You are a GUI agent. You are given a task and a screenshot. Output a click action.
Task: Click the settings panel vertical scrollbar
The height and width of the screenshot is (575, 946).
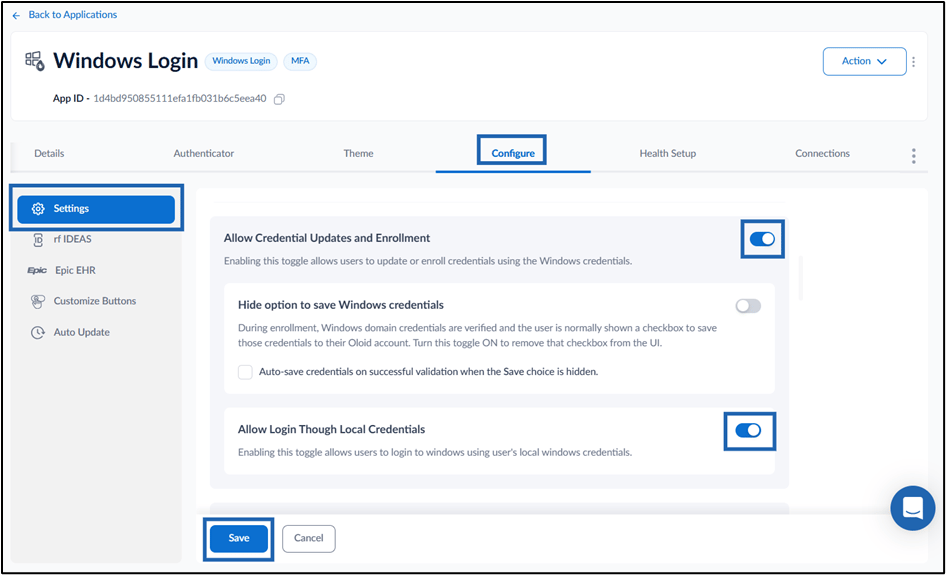[x=801, y=278]
